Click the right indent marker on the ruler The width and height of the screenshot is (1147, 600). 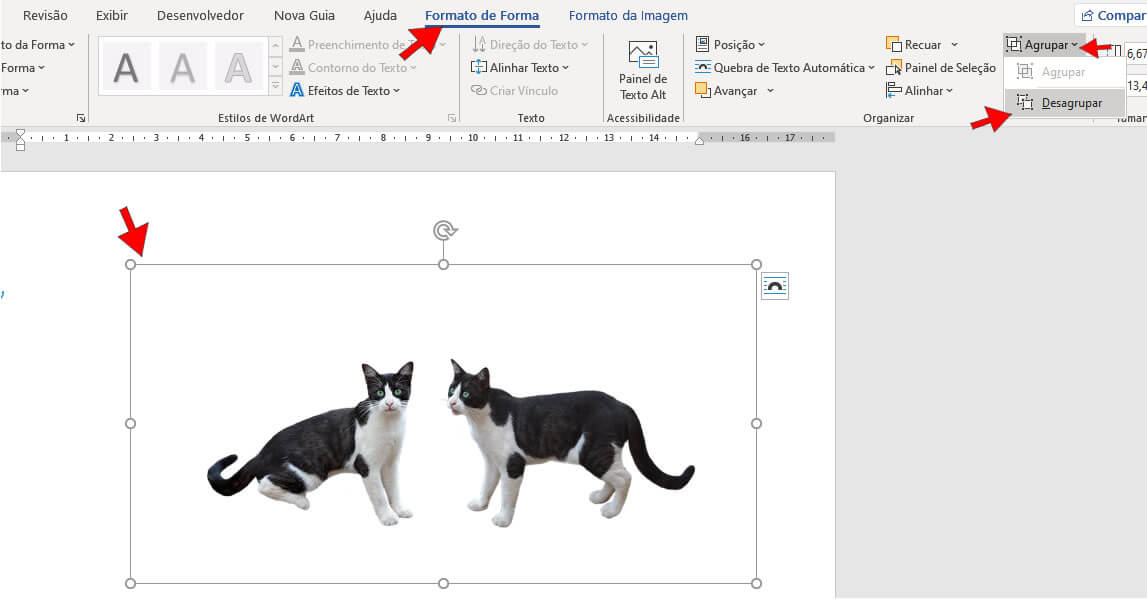point(699,140)
